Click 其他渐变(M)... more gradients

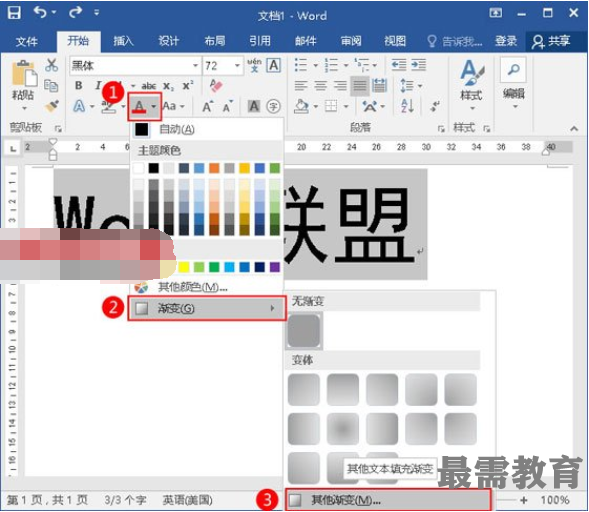click(388, 500)
